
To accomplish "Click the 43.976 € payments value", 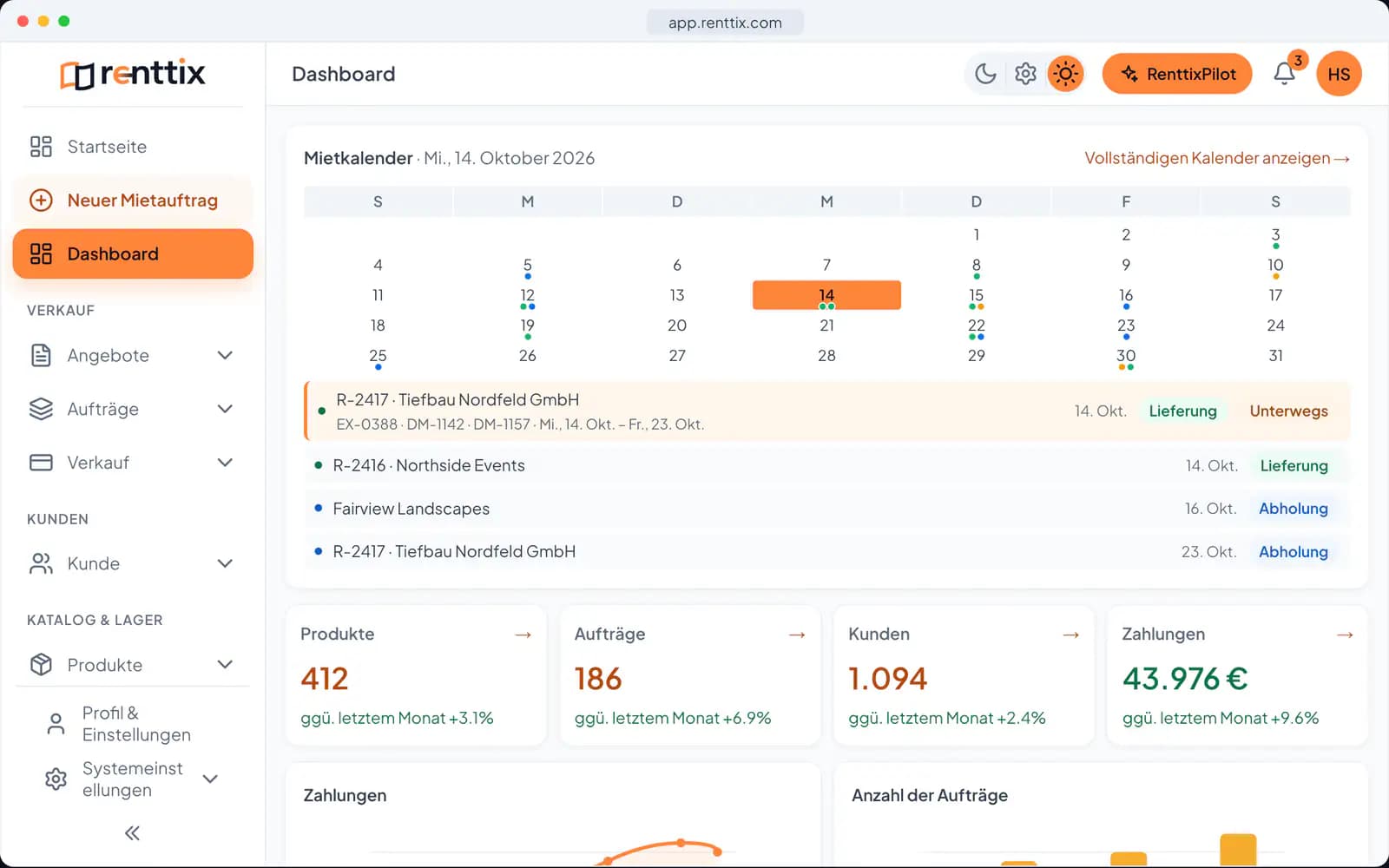I will tap(1185, 679).
